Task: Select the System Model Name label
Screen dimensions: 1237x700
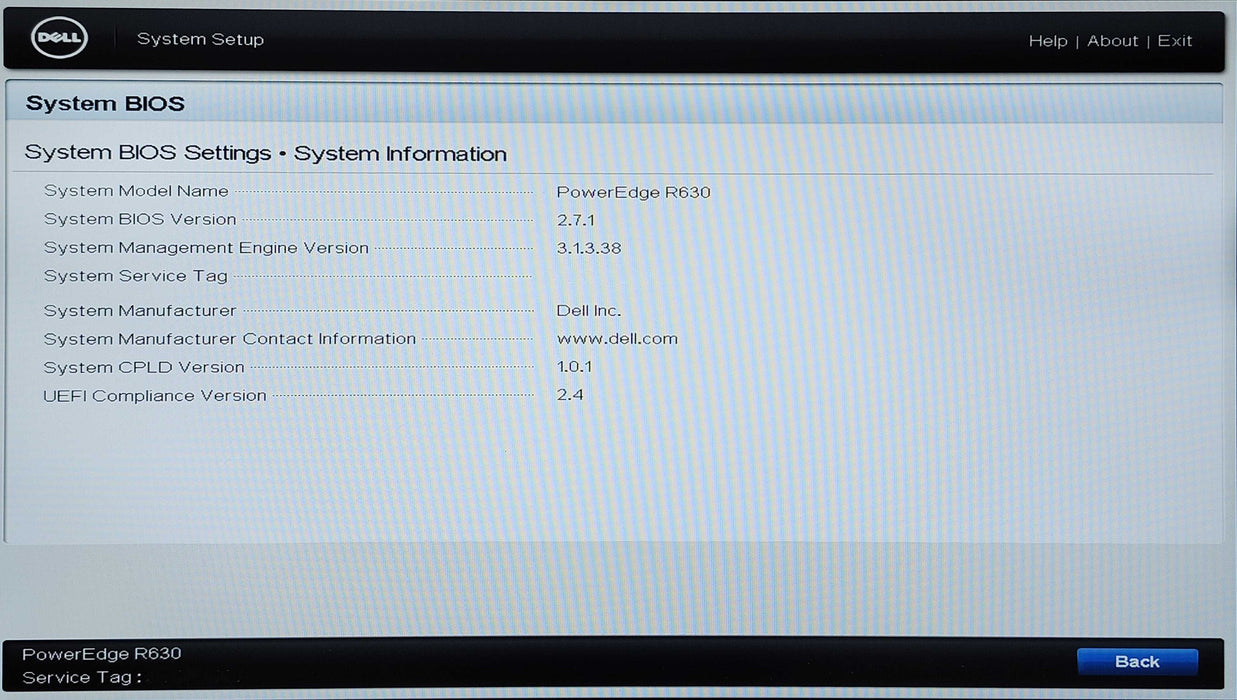Action: pyautogui.click(x=136, y=191)
